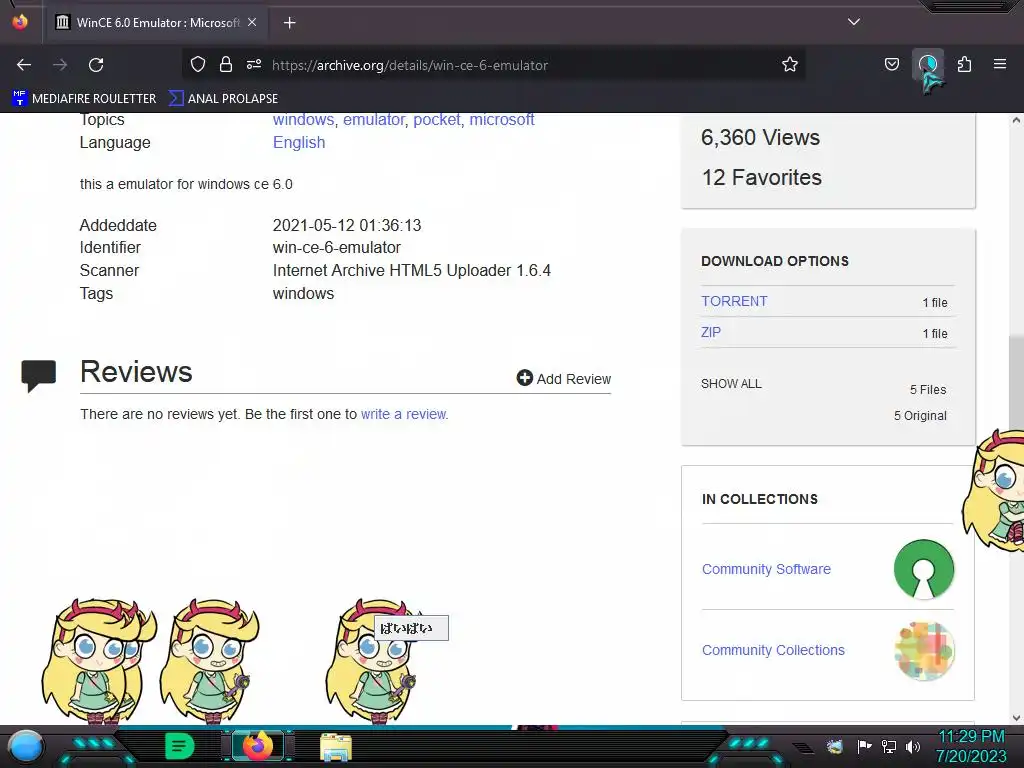Open File Explorer from taskbar
The width and height of the screenshot is (1024, 768).
tap(336, 747)
